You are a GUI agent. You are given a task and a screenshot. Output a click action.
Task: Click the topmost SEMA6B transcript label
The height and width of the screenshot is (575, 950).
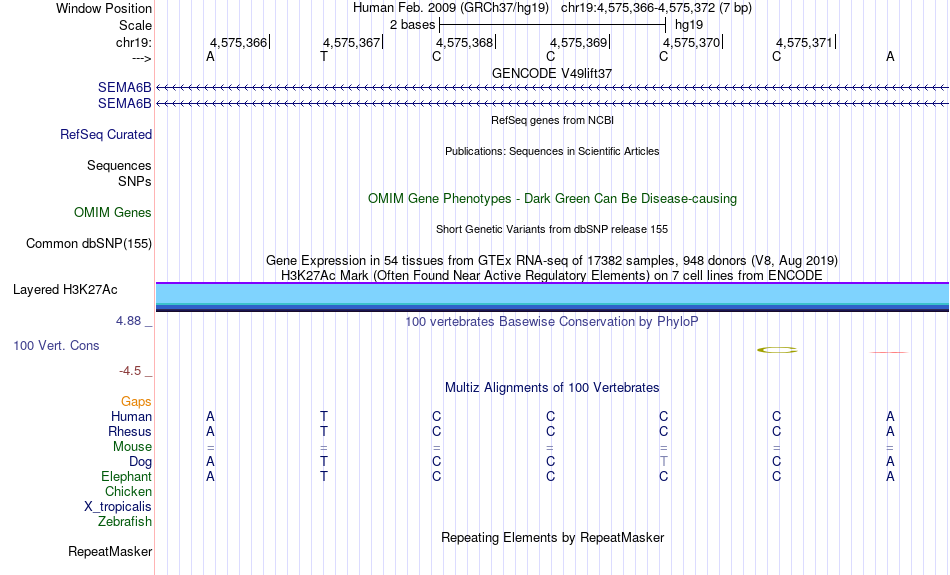124,88
